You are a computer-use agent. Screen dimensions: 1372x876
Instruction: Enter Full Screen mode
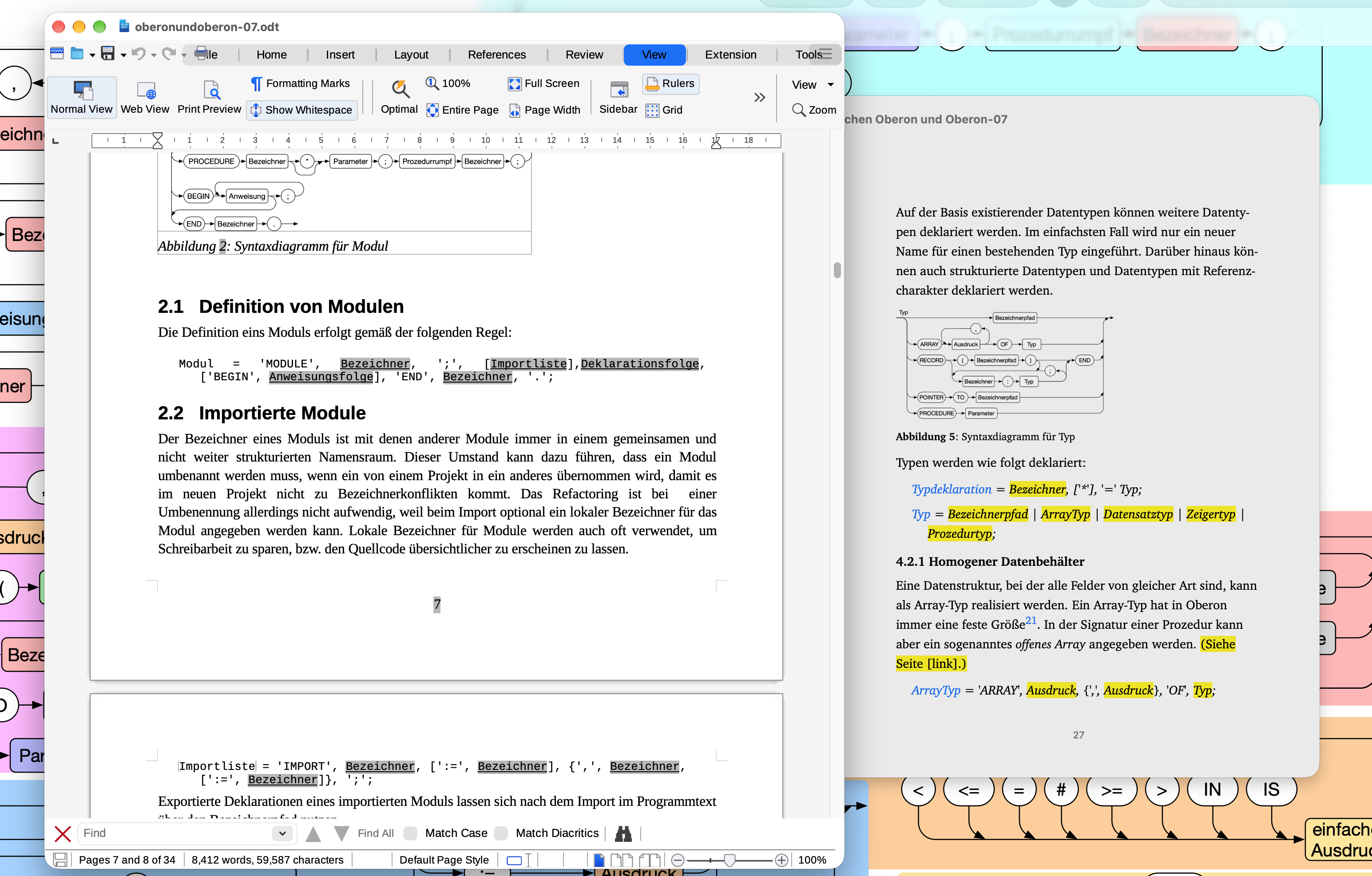tap(543, 84)
